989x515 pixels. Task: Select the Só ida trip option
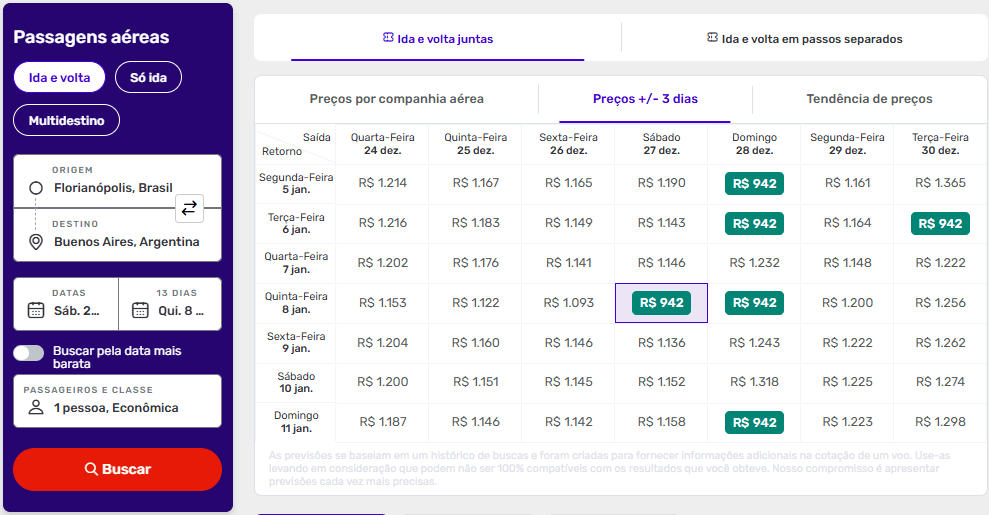[x=148, y=77]
